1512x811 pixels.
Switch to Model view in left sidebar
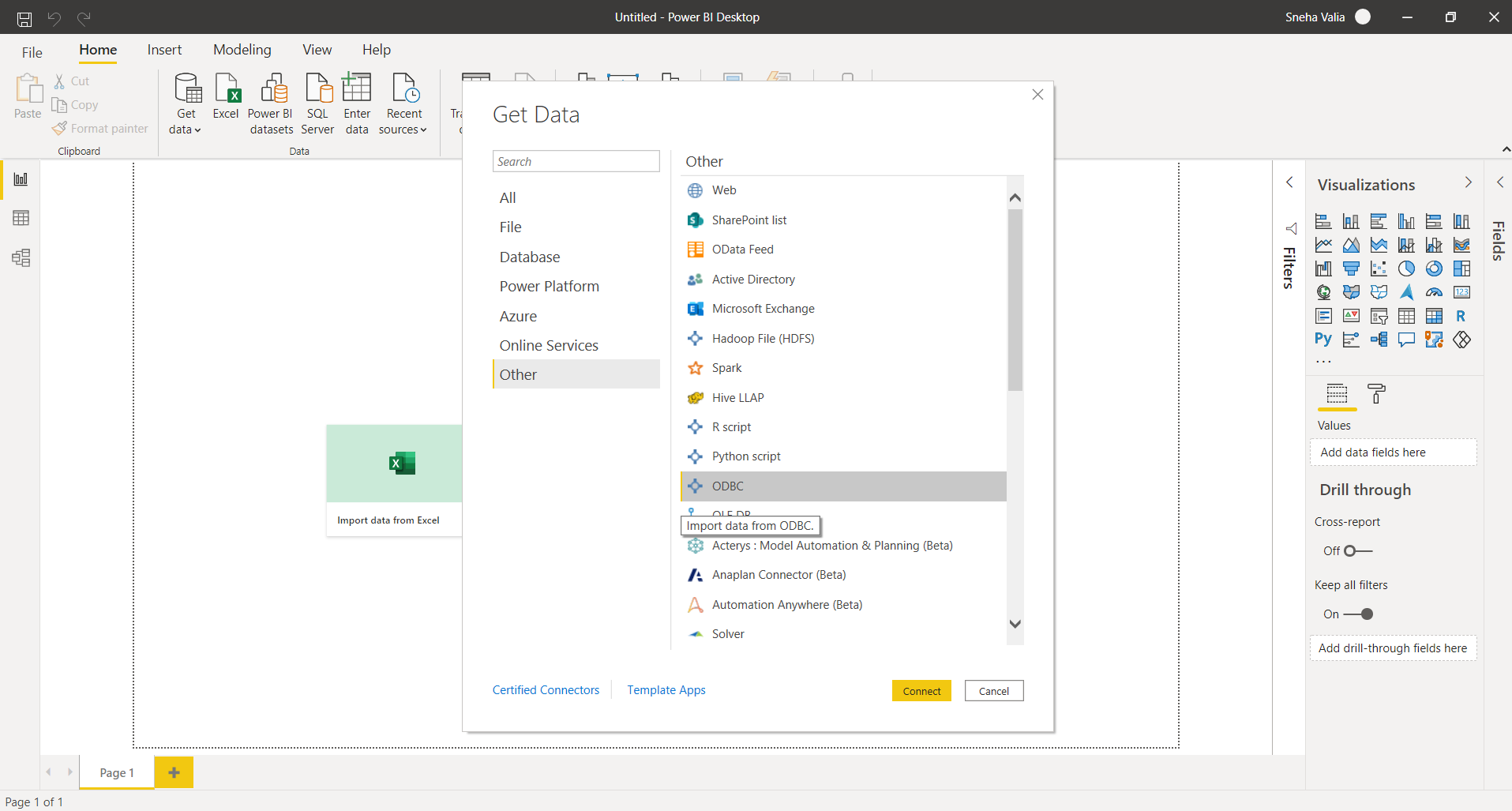point(21,257)
